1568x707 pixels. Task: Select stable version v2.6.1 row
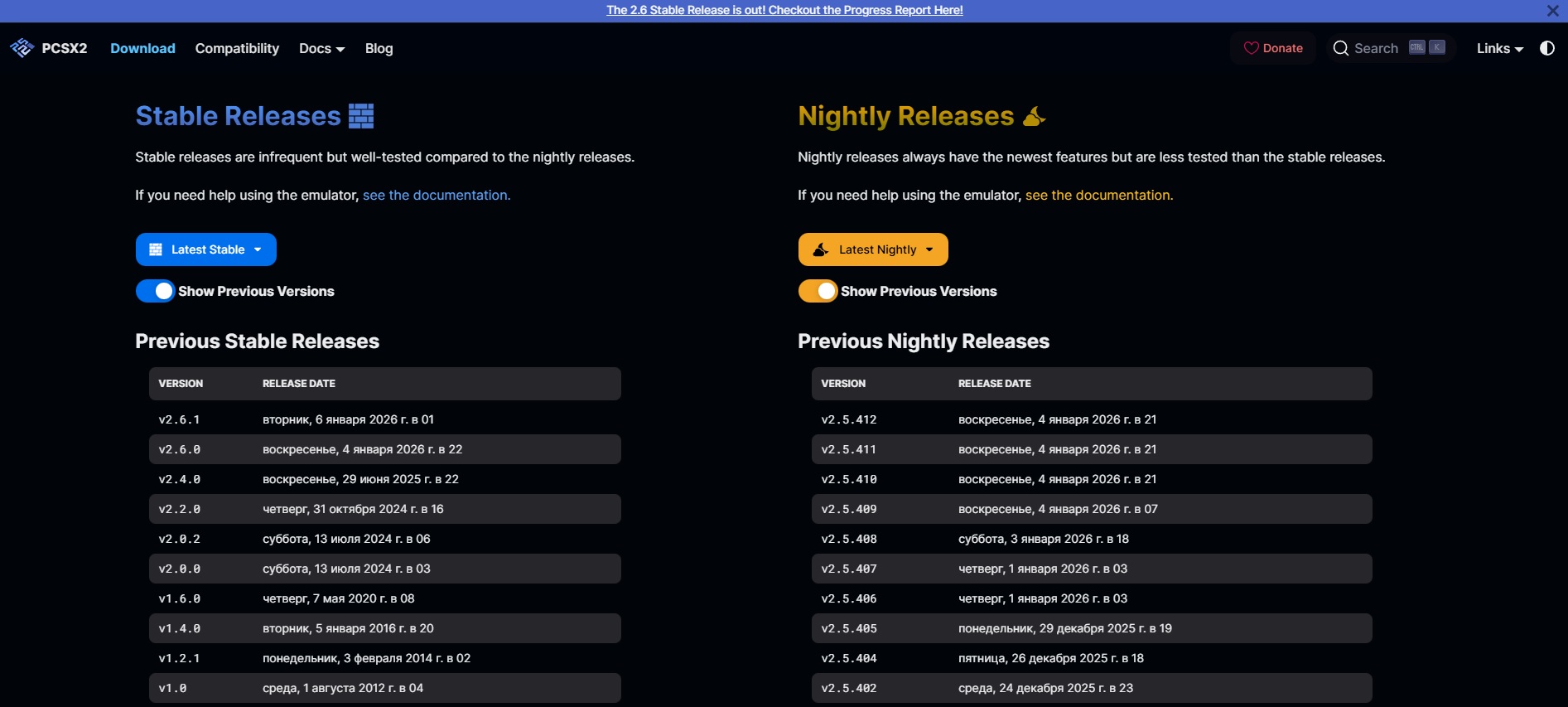(385, 419)
